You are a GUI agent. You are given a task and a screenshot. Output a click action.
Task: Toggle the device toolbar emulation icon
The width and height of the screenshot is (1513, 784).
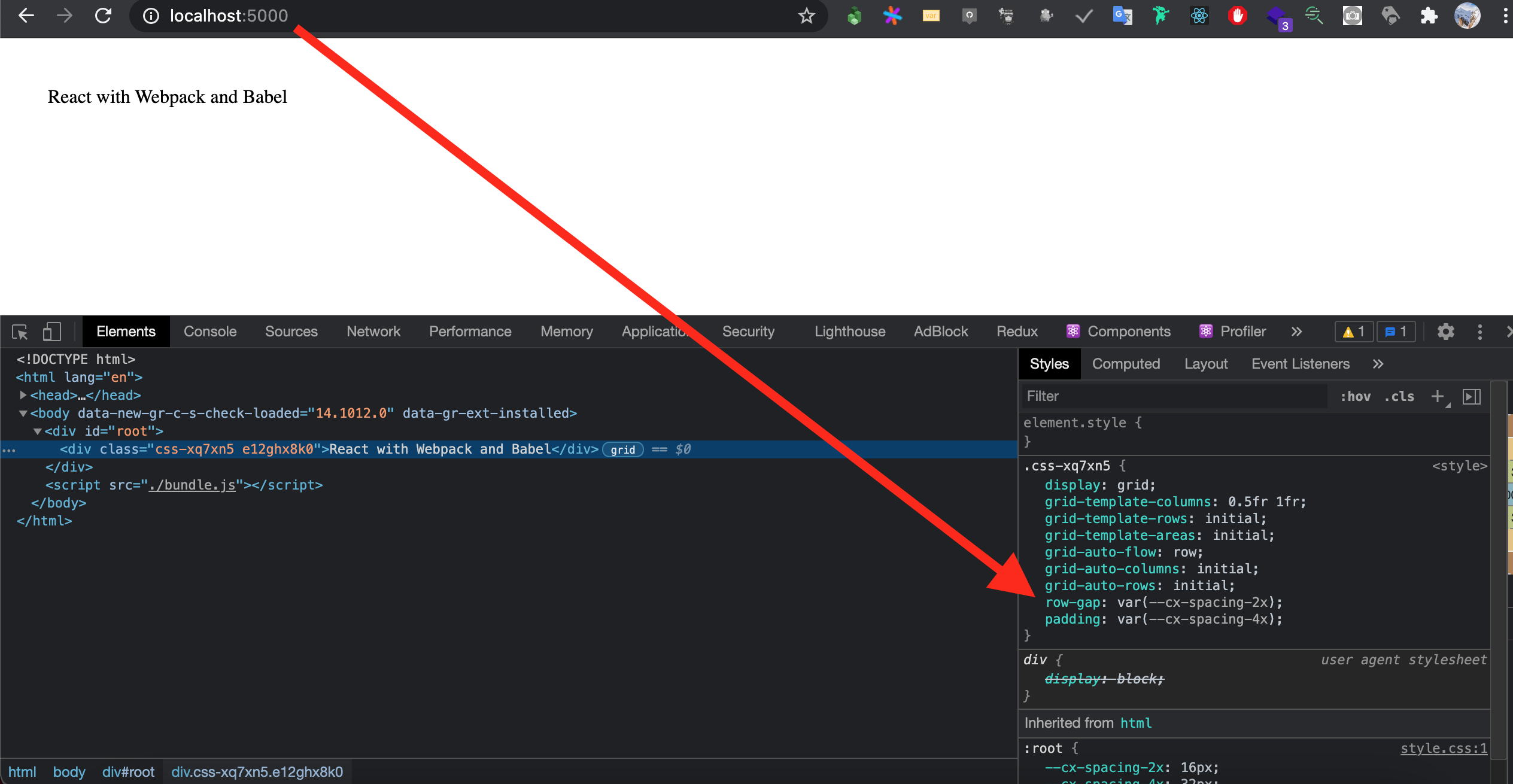pyautogui.click(x=52, y=331)
